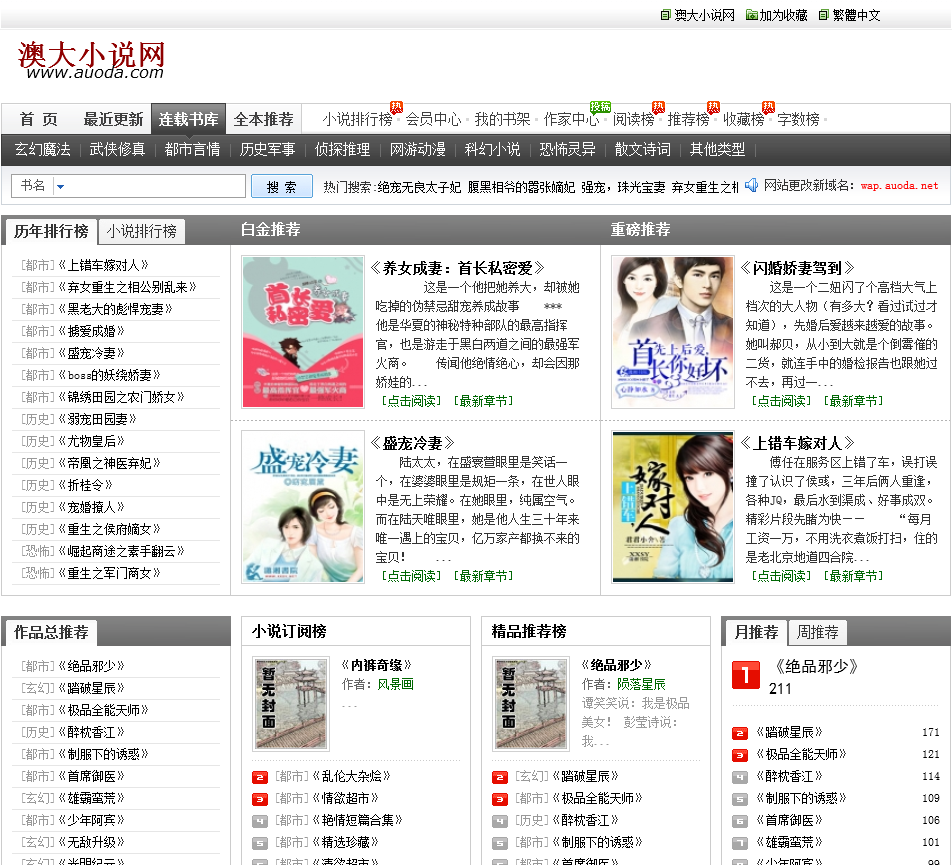Select the 全本推荐 tab
This screenshot has height=865, width=952.
[264, 119]
